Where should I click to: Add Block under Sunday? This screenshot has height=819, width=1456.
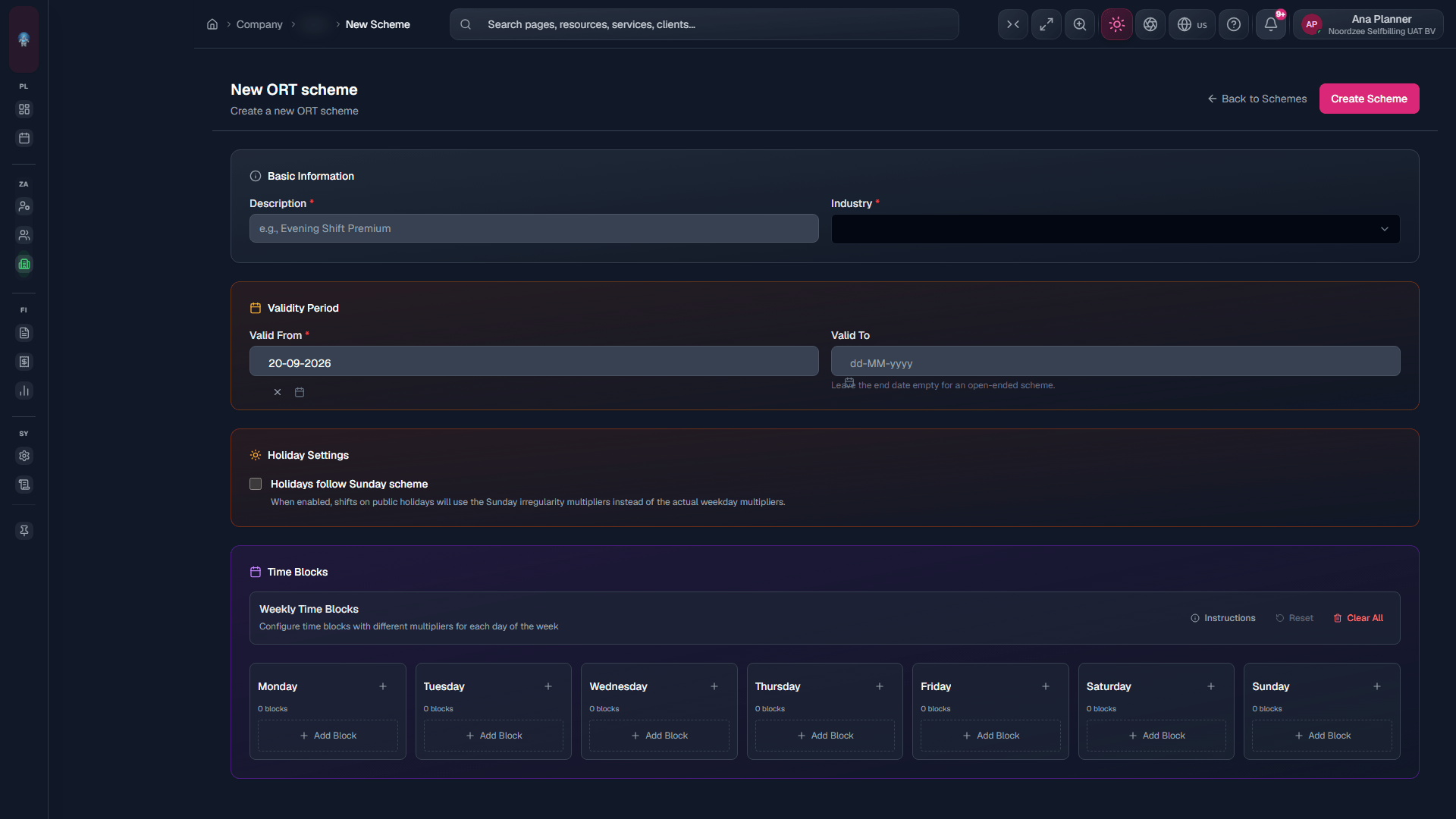pos(1322,736)
